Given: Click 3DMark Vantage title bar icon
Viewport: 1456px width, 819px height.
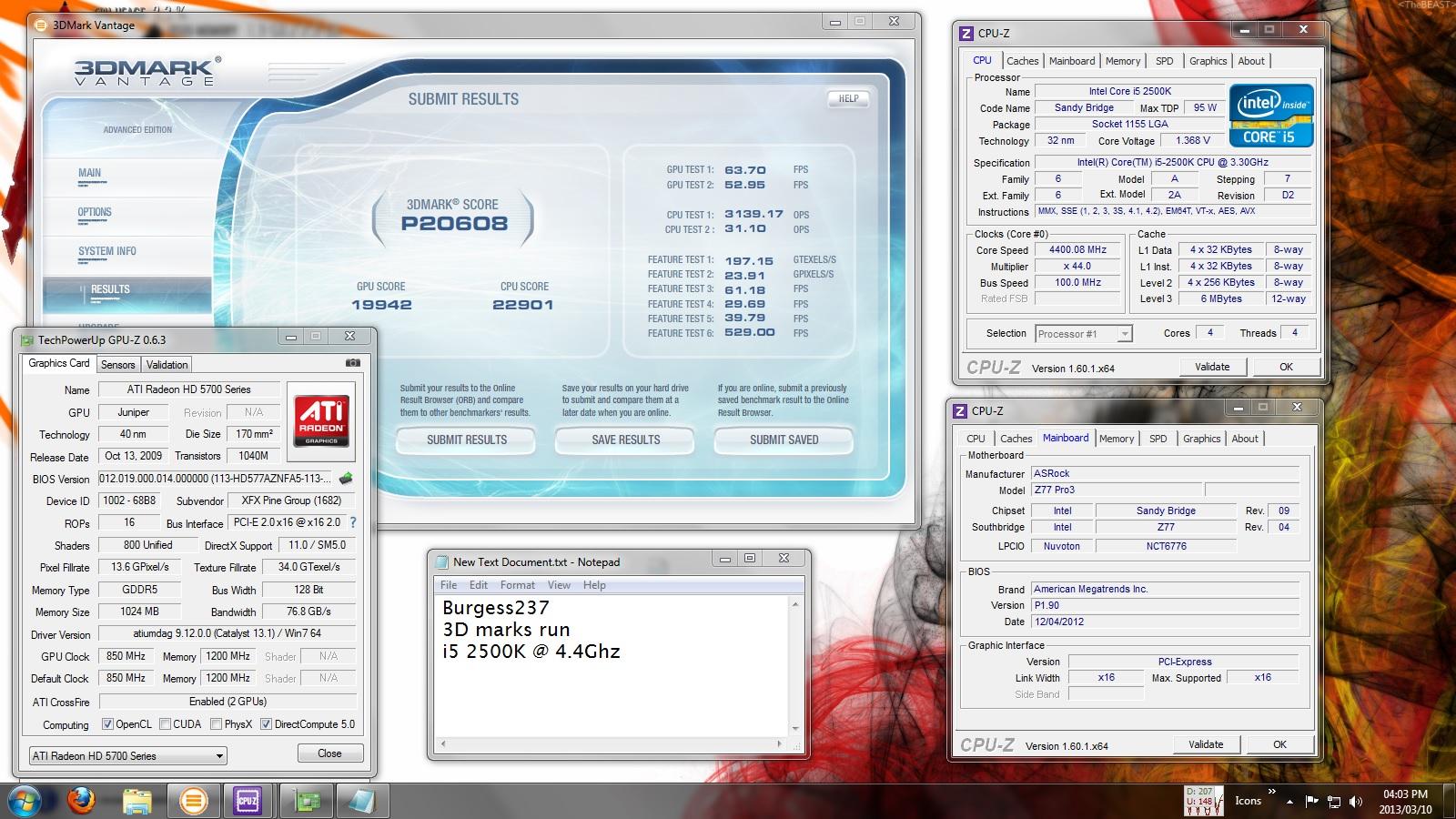Looking at the screenshot, I should click(41, 25).
